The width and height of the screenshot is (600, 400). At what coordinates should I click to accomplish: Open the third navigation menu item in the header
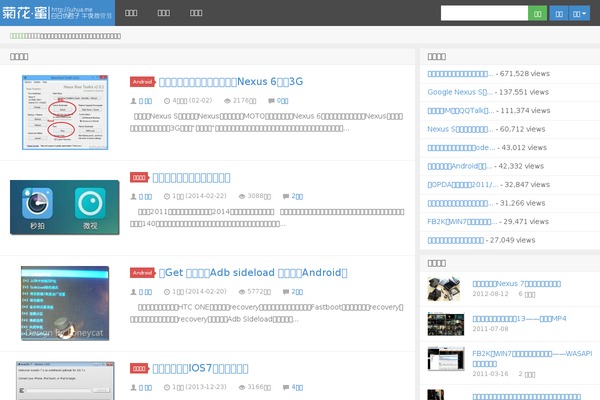coord(196,13)
